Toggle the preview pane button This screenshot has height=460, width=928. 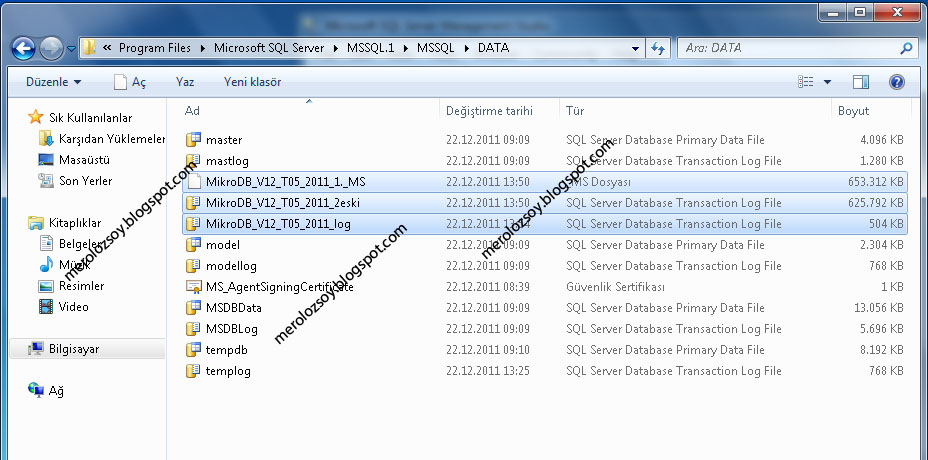click(861, 82)
